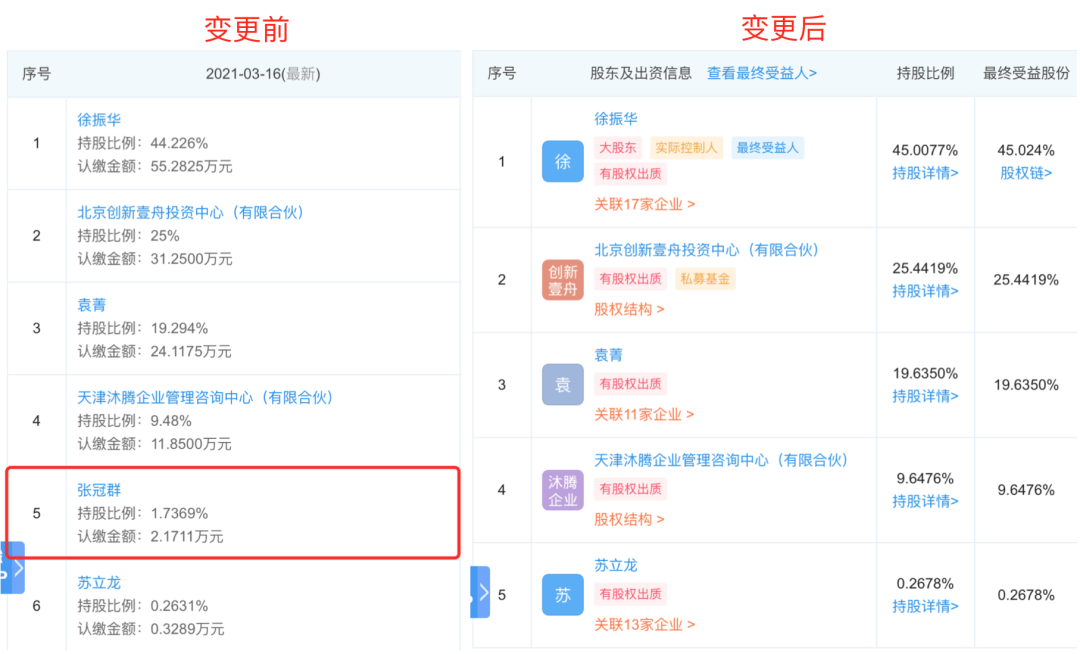Select final benefit value 25.4419%
1080x654 pixels.
(1026, 280)
